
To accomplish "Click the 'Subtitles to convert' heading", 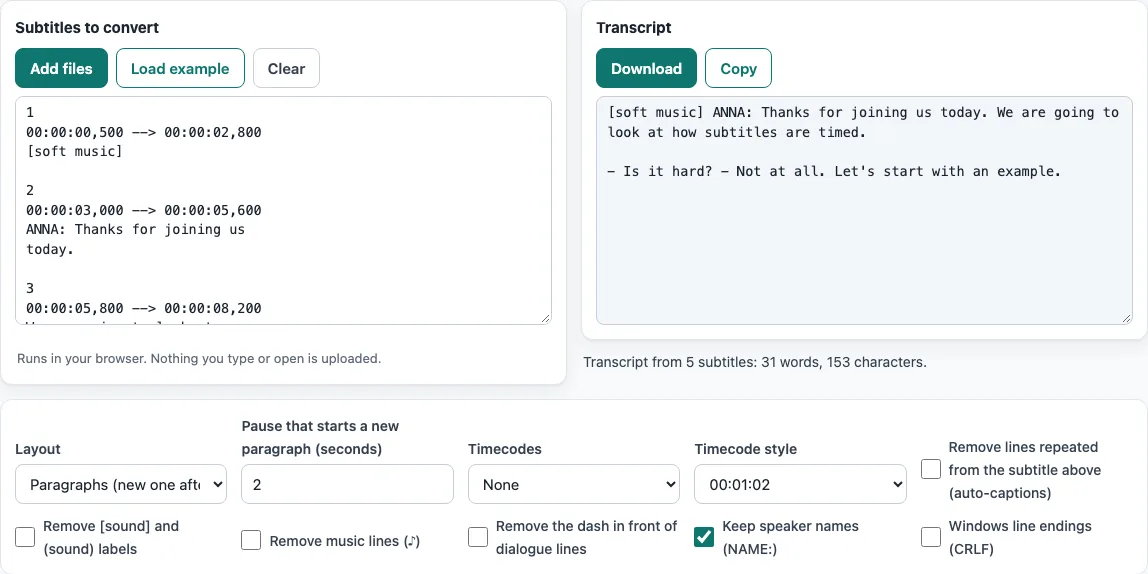I will point(87,28).
